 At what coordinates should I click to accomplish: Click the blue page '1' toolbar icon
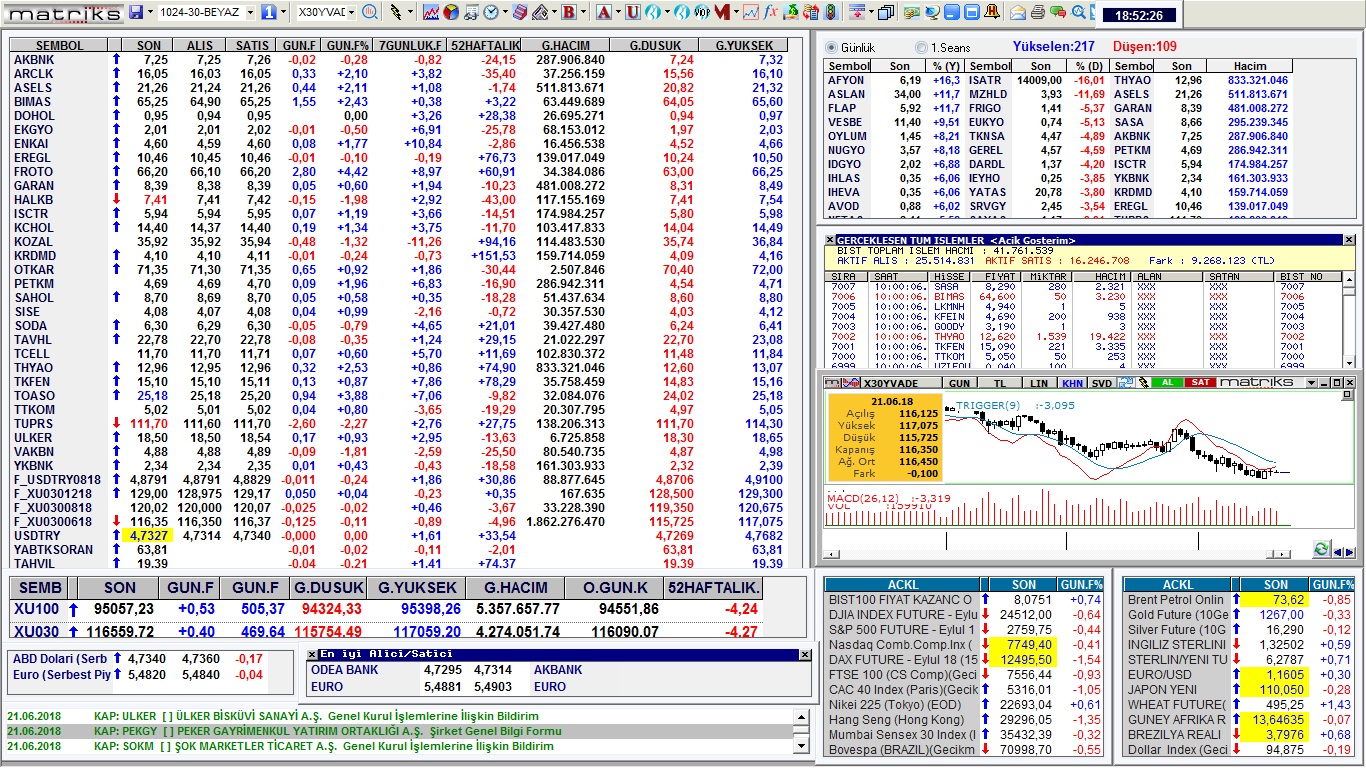click(x=269, y=12)
